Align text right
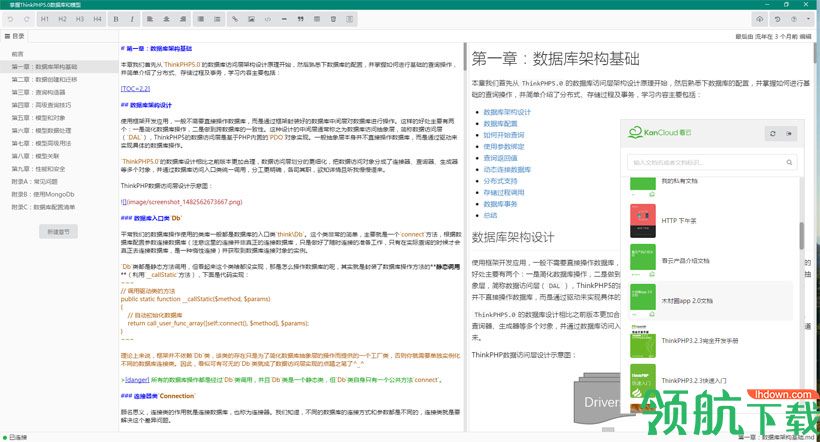Viewport: 820px width, 442px height. pos(183,19)
